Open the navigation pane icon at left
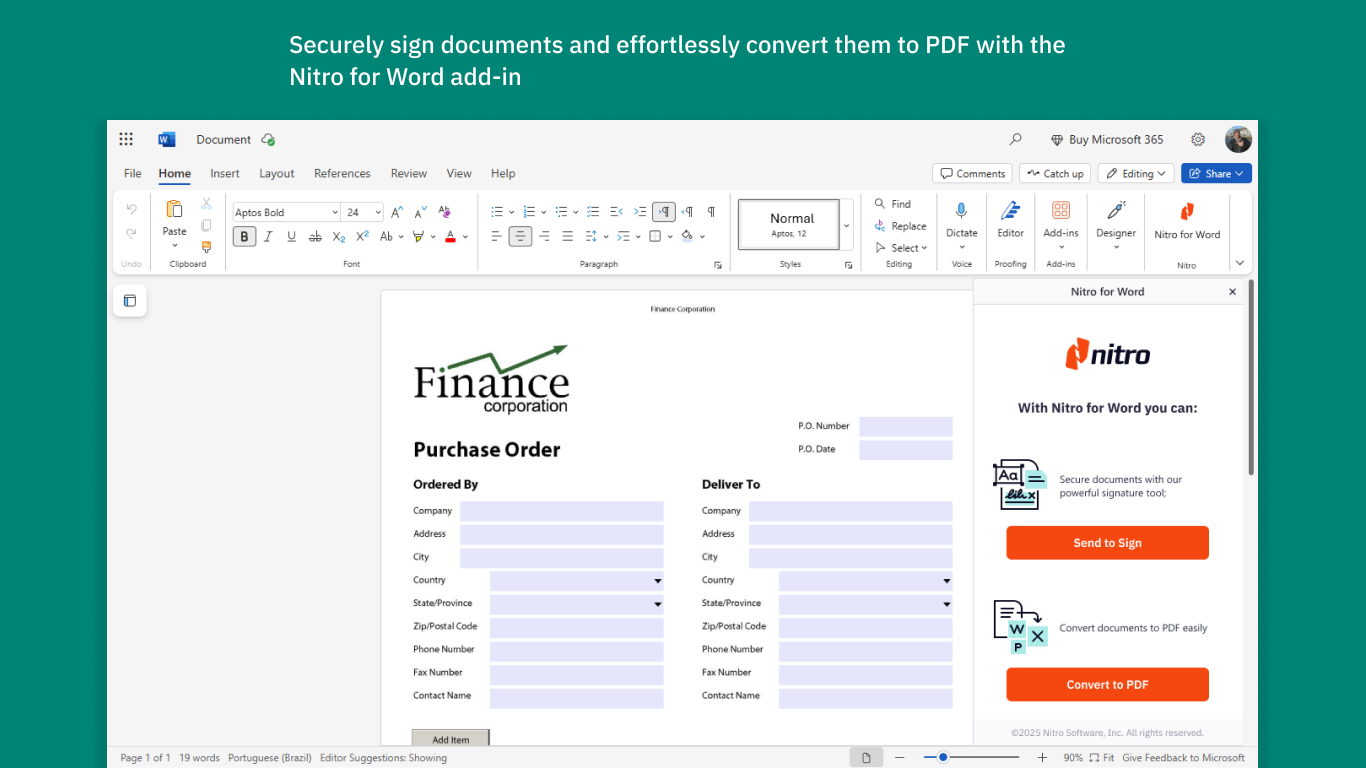Viewport: 1366px width, 768px height. (x=130, y=300)
